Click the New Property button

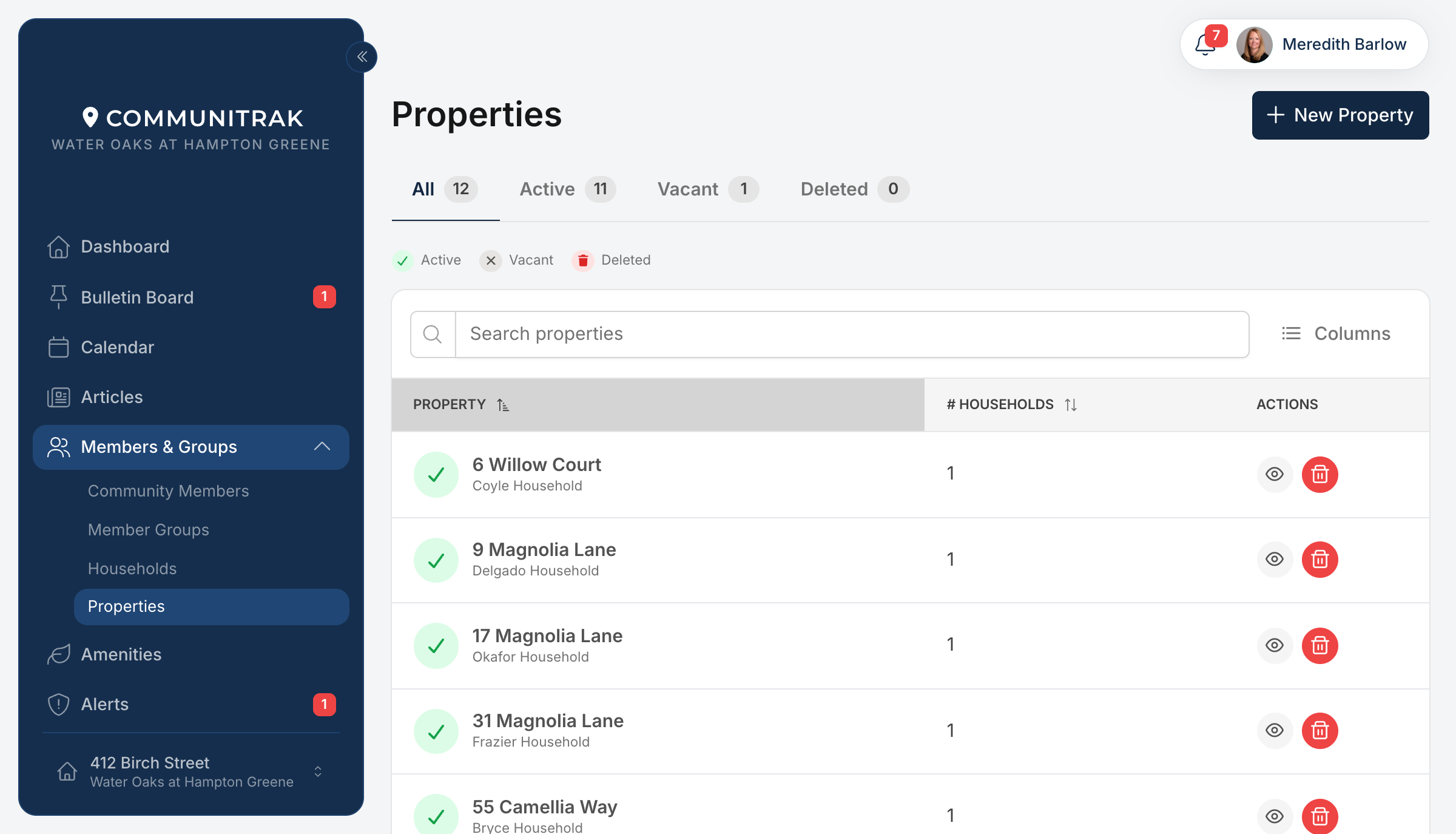click(1340, 115)
